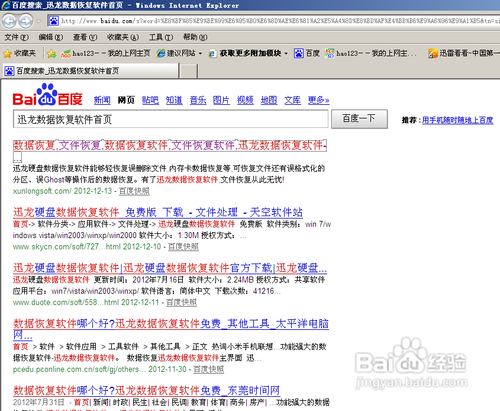The image size is (500, 411).
Task: Switch to 音乐 search category
Action: tap(198, 100)
